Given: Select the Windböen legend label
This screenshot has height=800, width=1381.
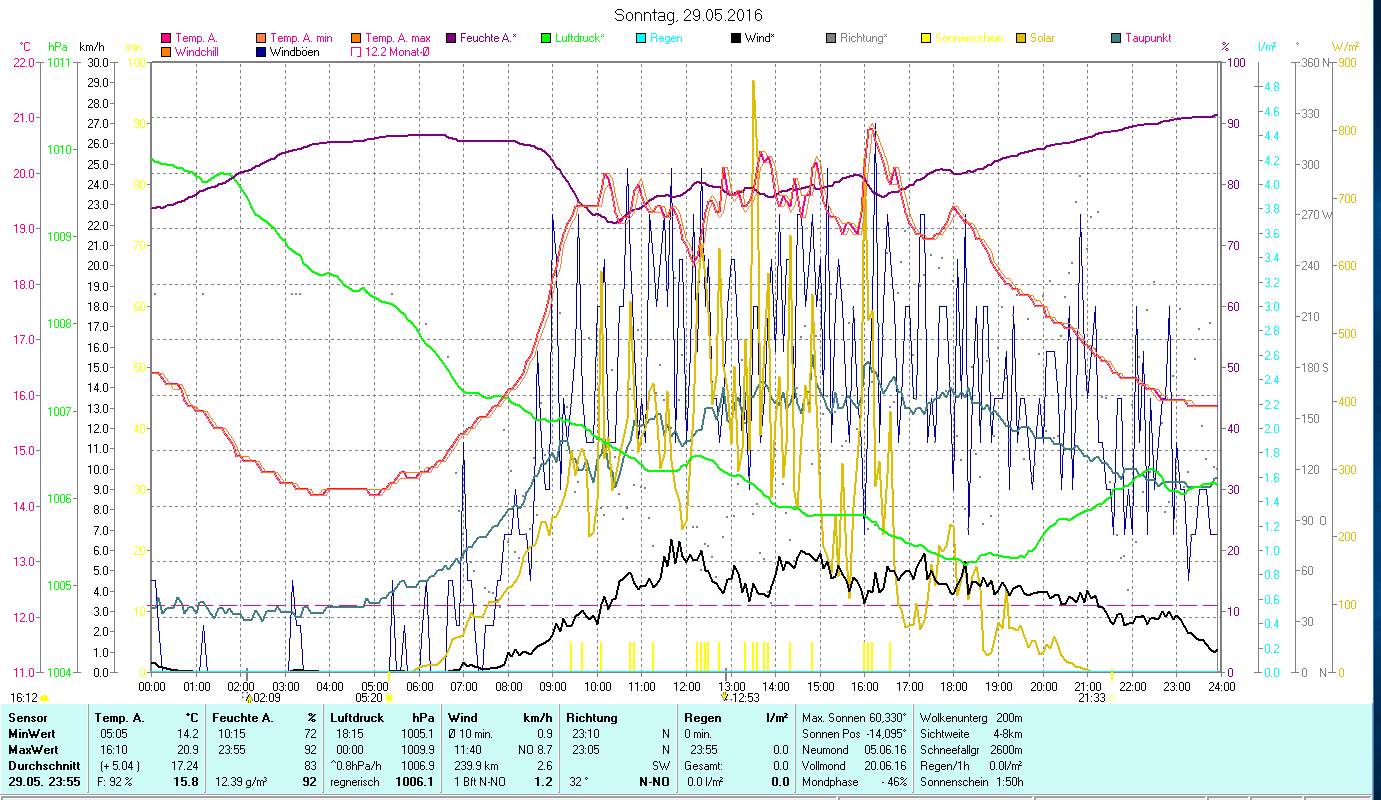Looking at the screenshot, I should coord(295,51).
